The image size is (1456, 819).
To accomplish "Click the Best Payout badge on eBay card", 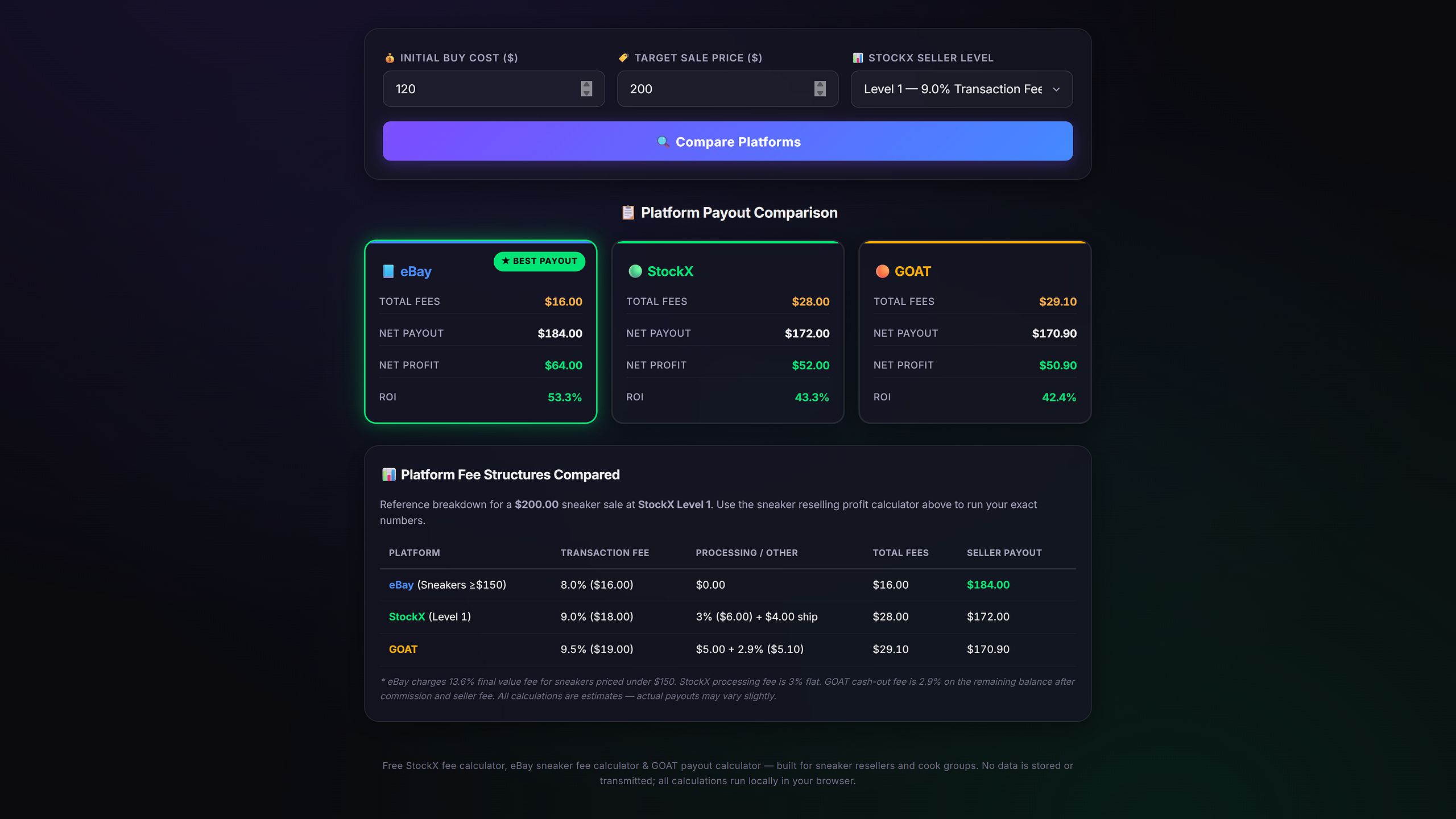I will pyautogui.click(x=539, y=261).
